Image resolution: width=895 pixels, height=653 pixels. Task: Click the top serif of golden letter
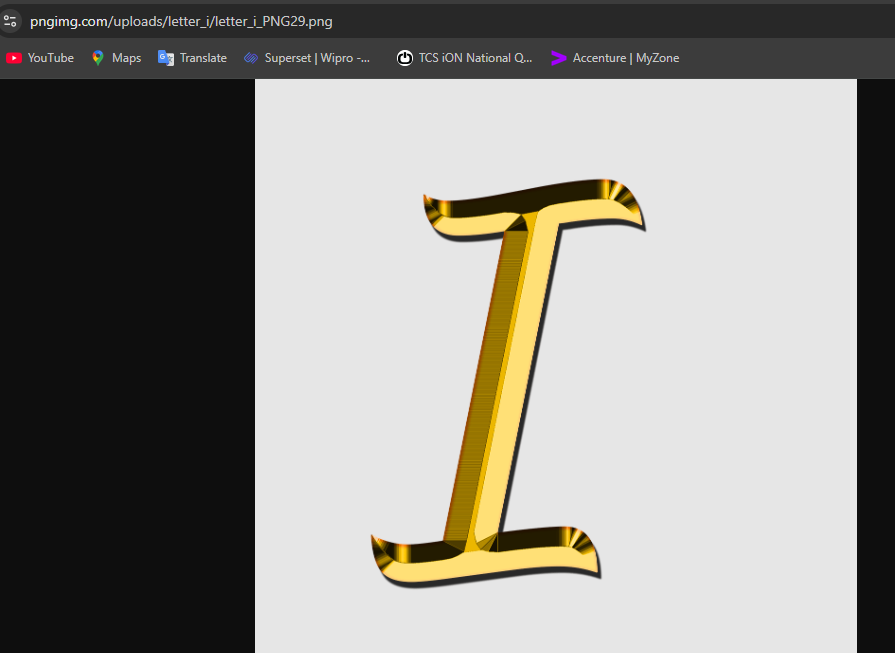point(534,209)
